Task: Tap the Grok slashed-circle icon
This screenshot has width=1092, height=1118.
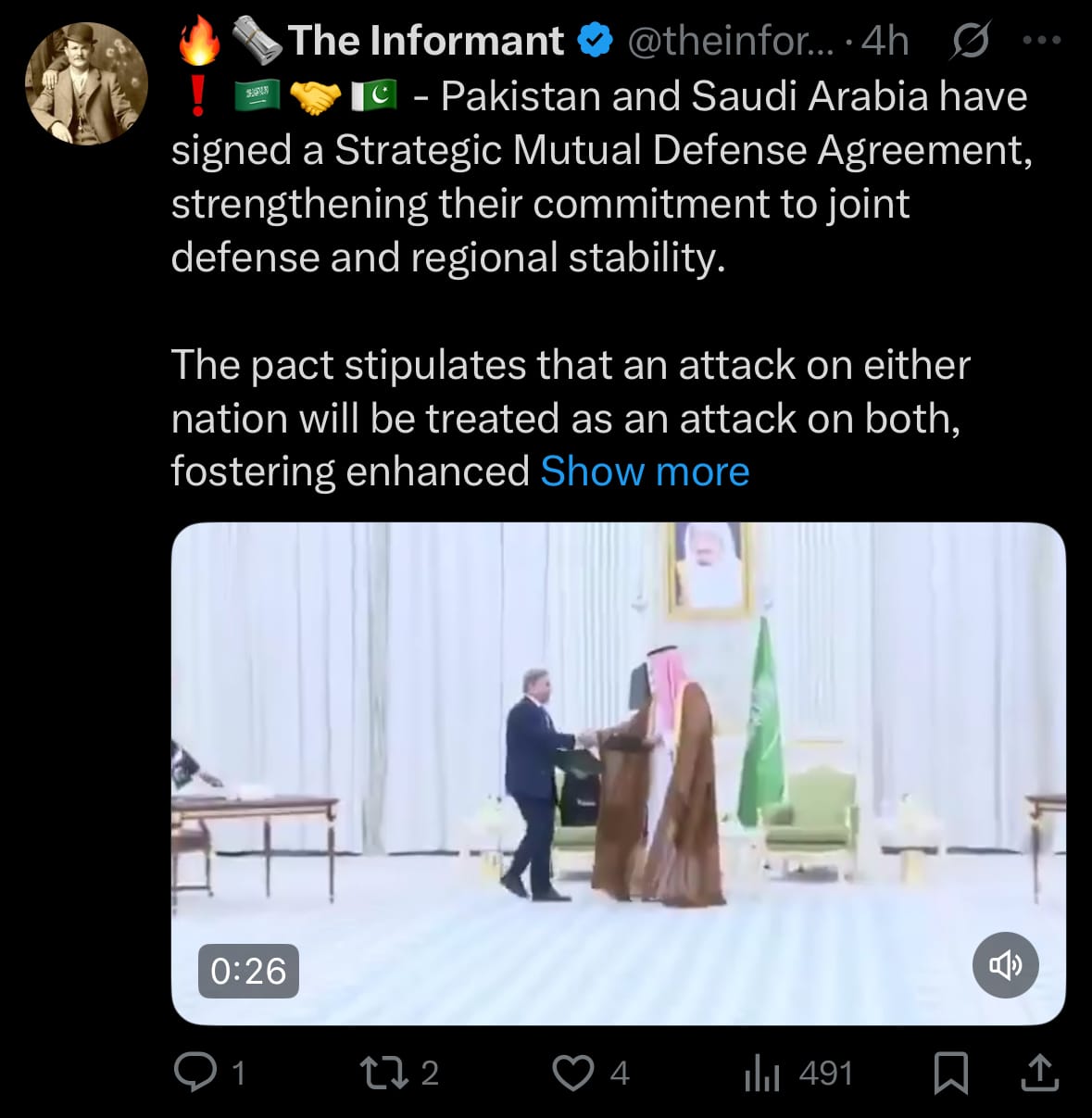Action: 970,41
